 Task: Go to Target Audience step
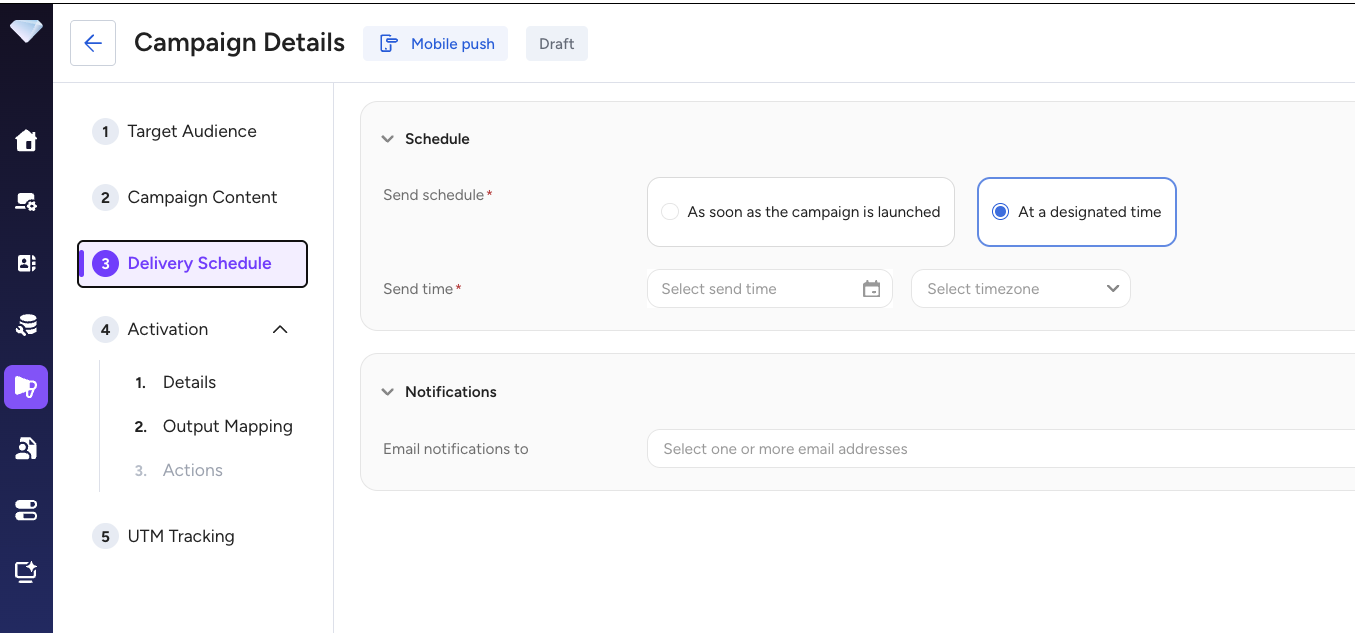pyautogui.click(x=191, y=131)
